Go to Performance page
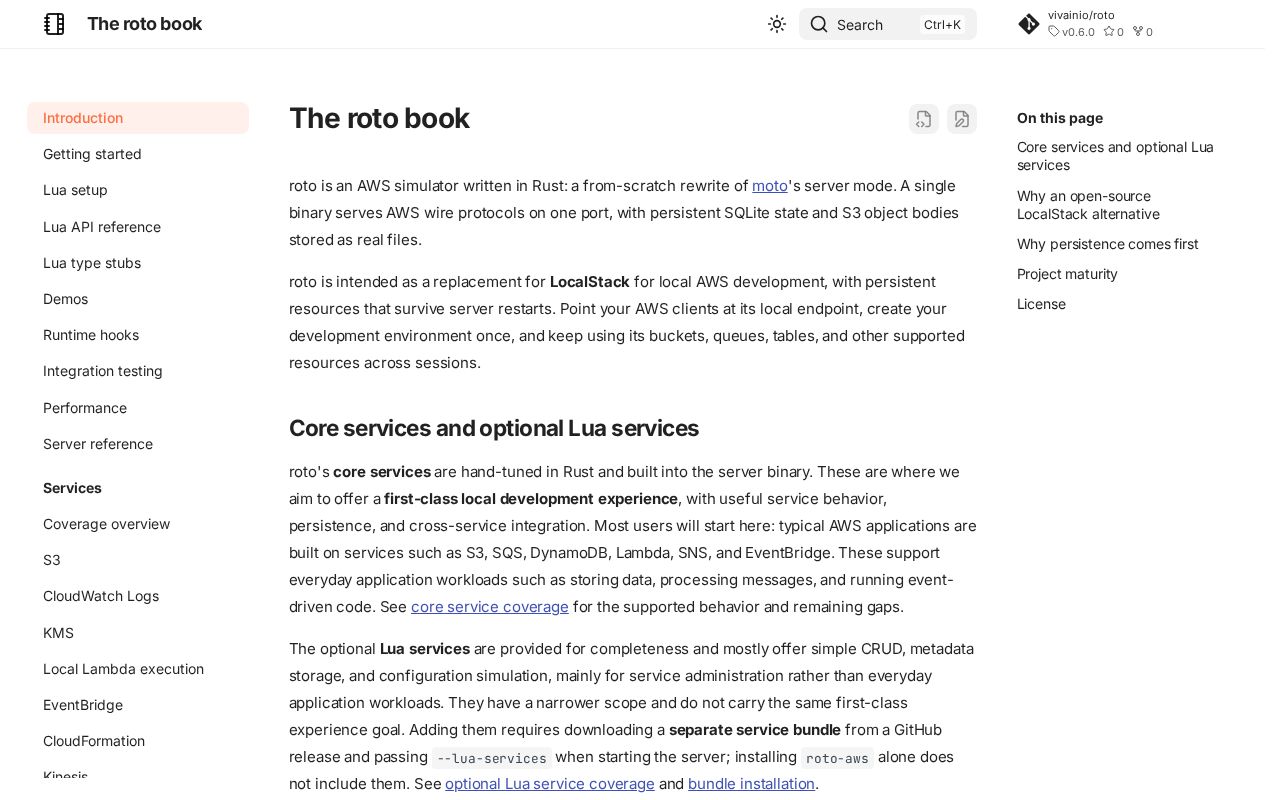Viewport: 1280px width, 800px height. click(85, 408)
